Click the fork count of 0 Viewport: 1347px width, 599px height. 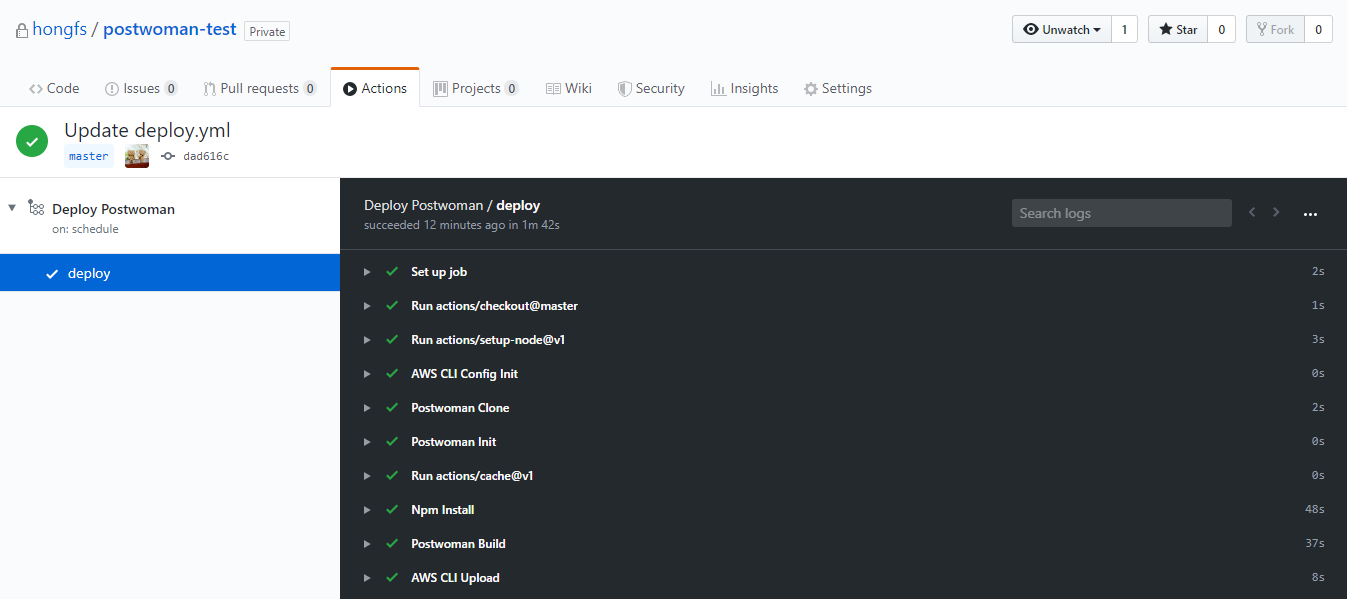1318,30
